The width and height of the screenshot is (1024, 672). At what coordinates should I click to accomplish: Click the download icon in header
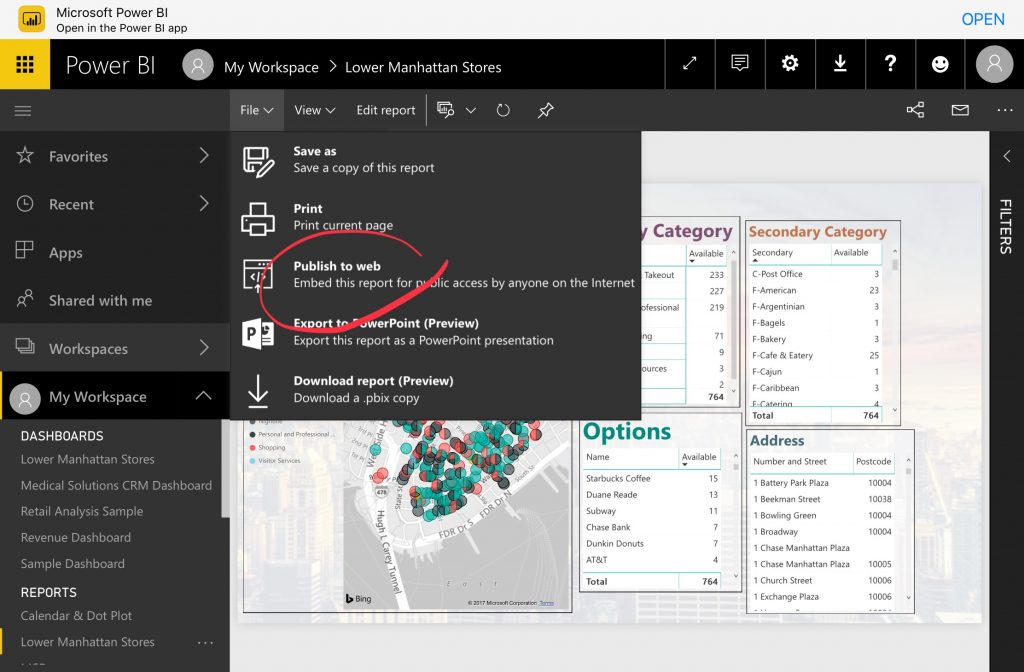click(x=840, y=64)
